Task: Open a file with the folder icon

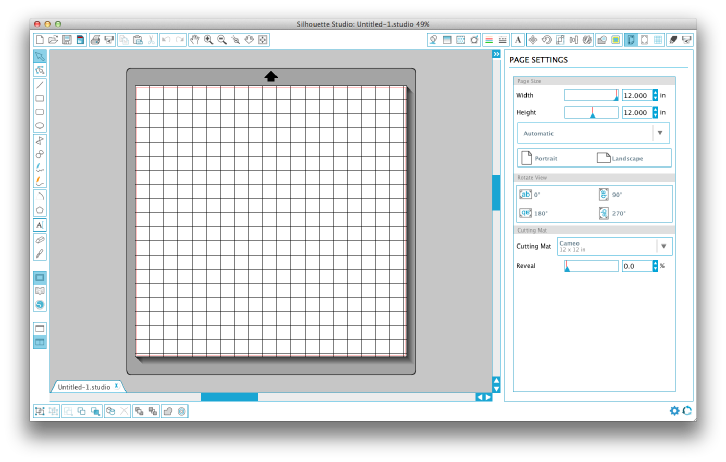Action: pos(53,40)
